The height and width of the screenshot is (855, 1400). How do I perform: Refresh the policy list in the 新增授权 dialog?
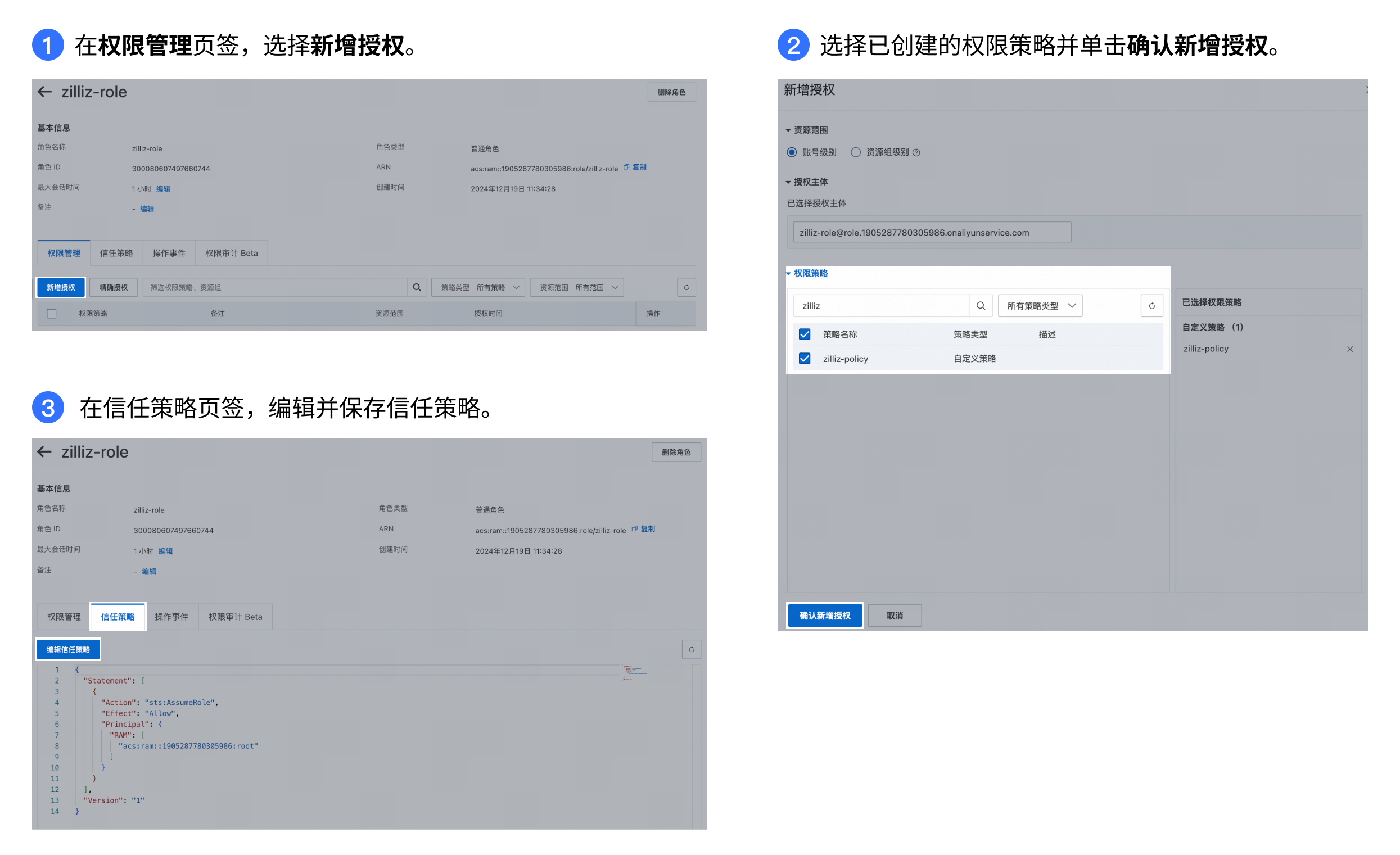1153,306
